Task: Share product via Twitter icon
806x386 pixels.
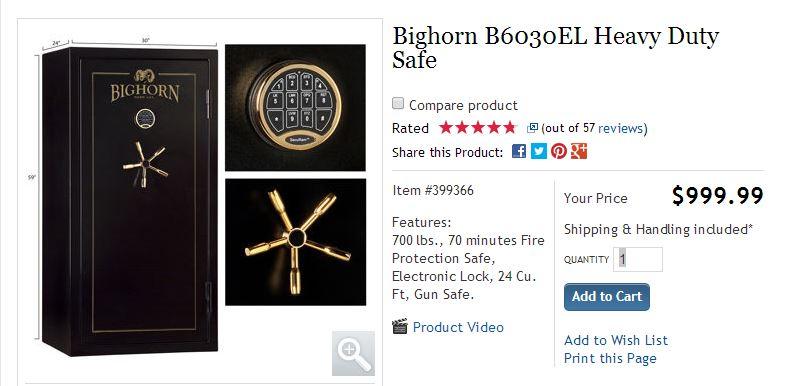Action: [x=539, y=151]
